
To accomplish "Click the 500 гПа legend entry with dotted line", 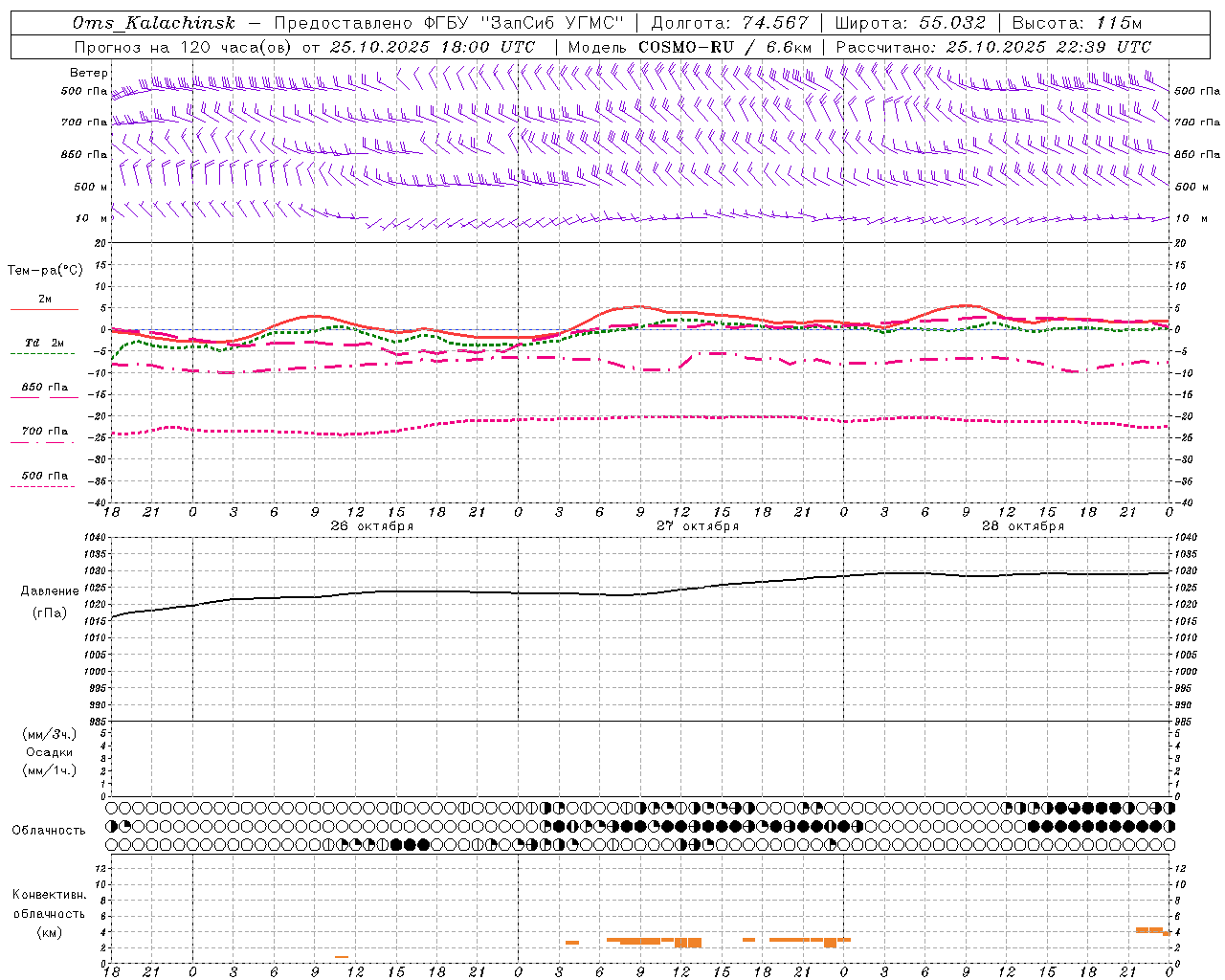I will pyautogui.click(x=45, y=476).
